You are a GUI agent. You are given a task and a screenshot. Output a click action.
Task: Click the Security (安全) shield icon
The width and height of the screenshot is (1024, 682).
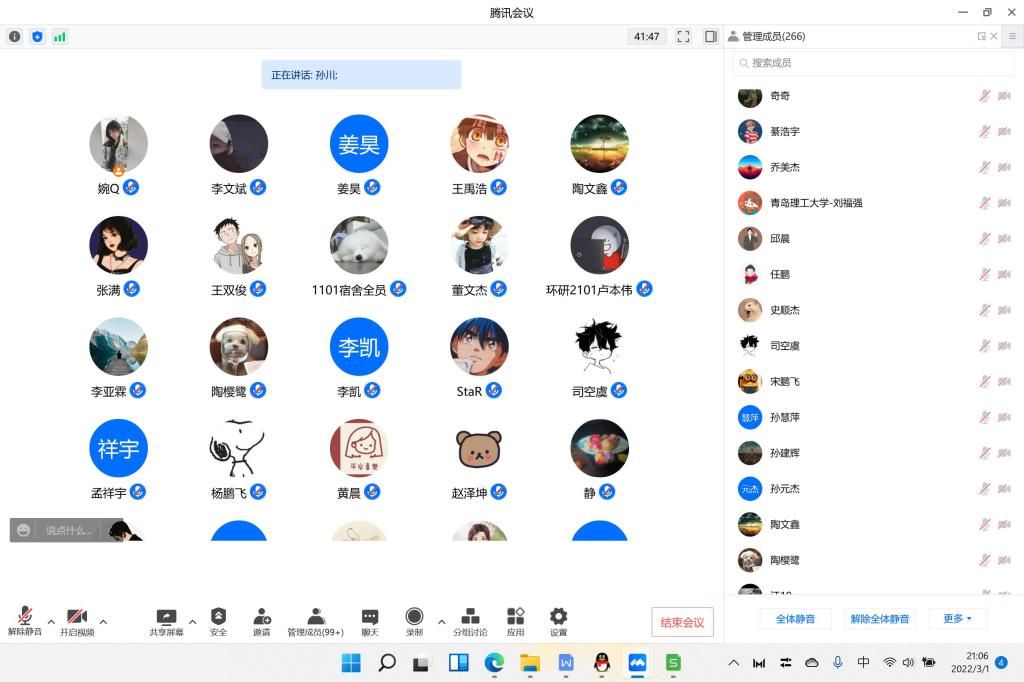[218, 617]
